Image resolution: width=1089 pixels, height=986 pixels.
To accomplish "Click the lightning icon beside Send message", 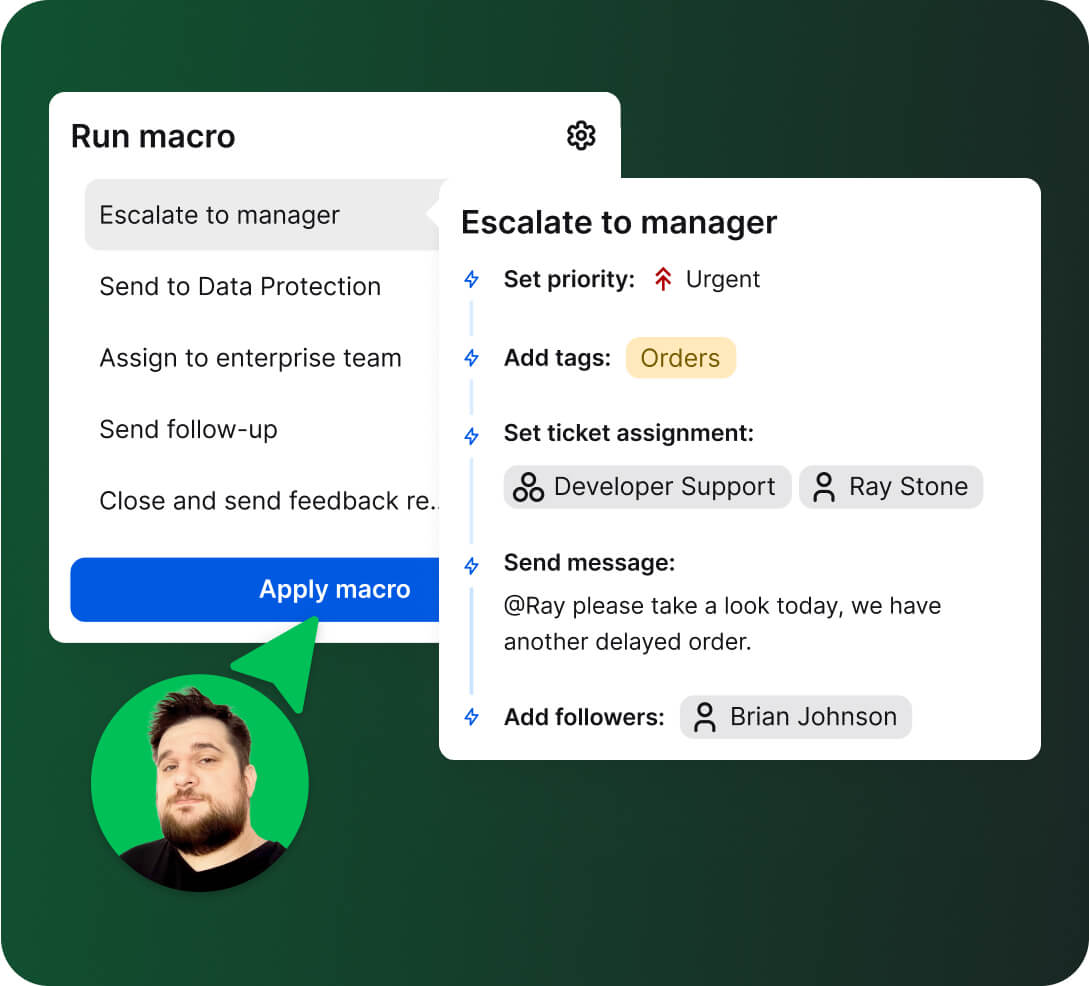I will 471,564.
